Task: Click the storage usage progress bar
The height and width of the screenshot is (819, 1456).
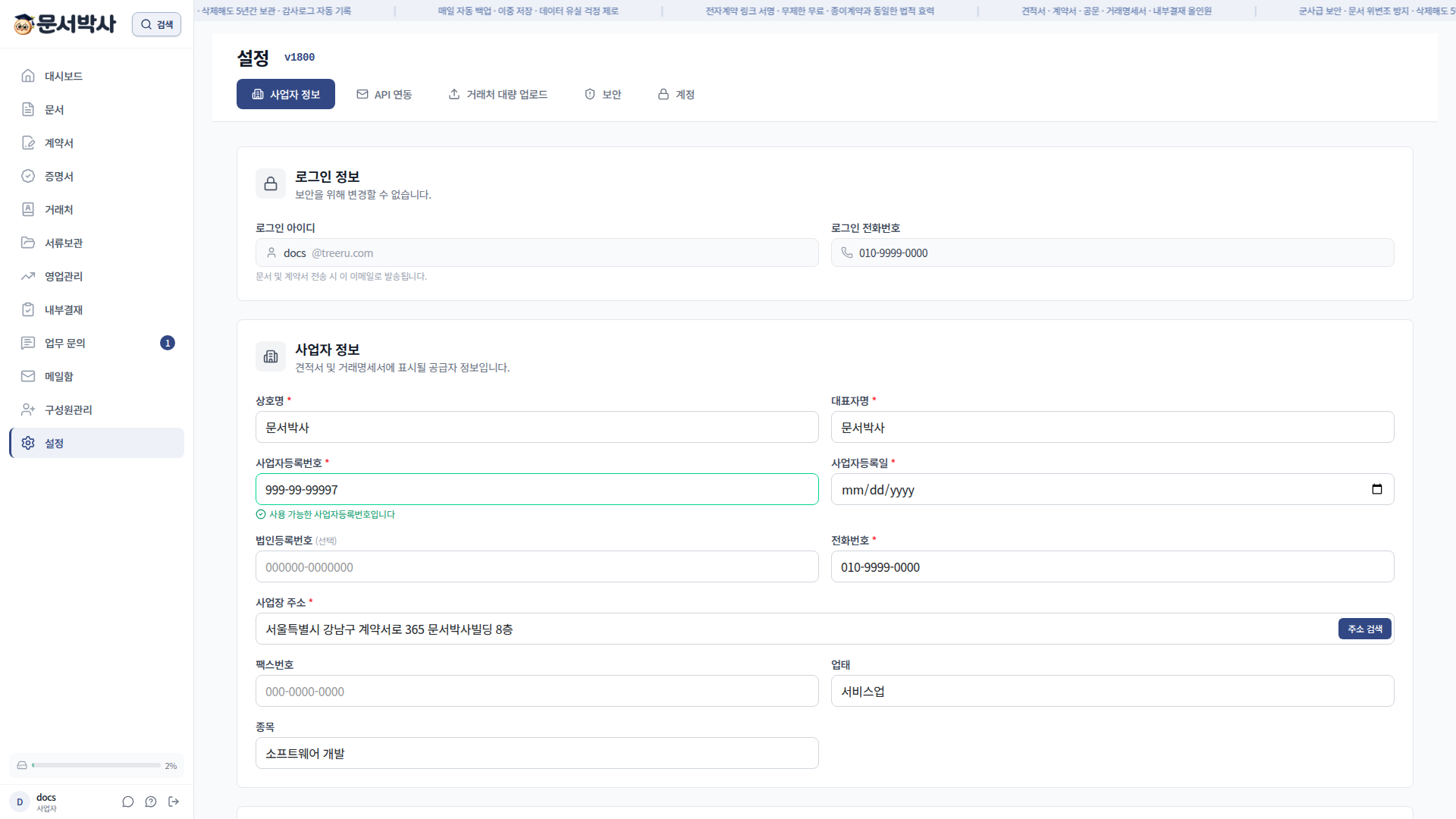Action: click(96, 765)
